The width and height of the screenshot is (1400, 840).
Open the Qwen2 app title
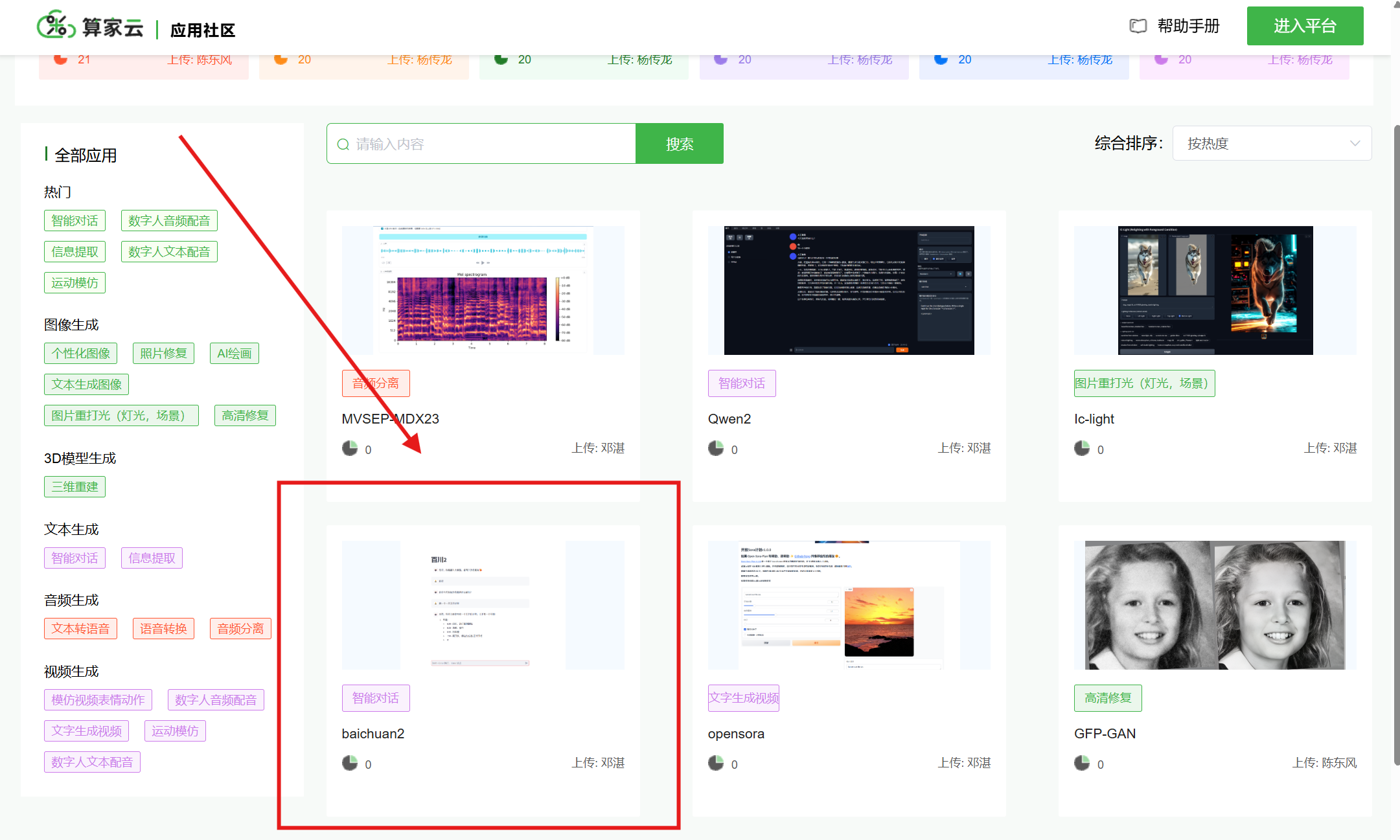[729, 419]
